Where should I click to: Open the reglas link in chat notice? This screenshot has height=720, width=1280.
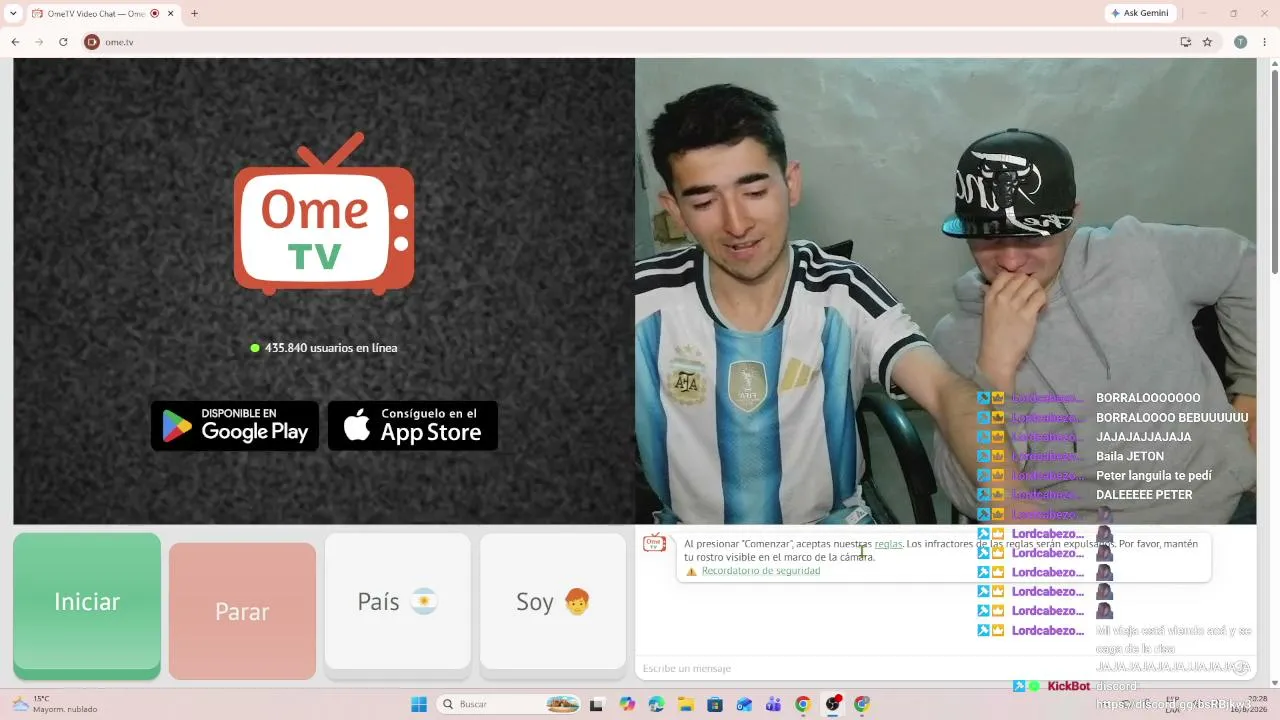[x=888, y=544]
